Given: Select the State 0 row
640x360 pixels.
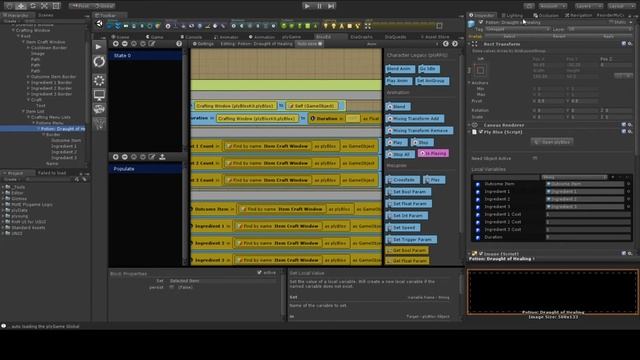Looking at the screenshot, I should tap(145, 56).
